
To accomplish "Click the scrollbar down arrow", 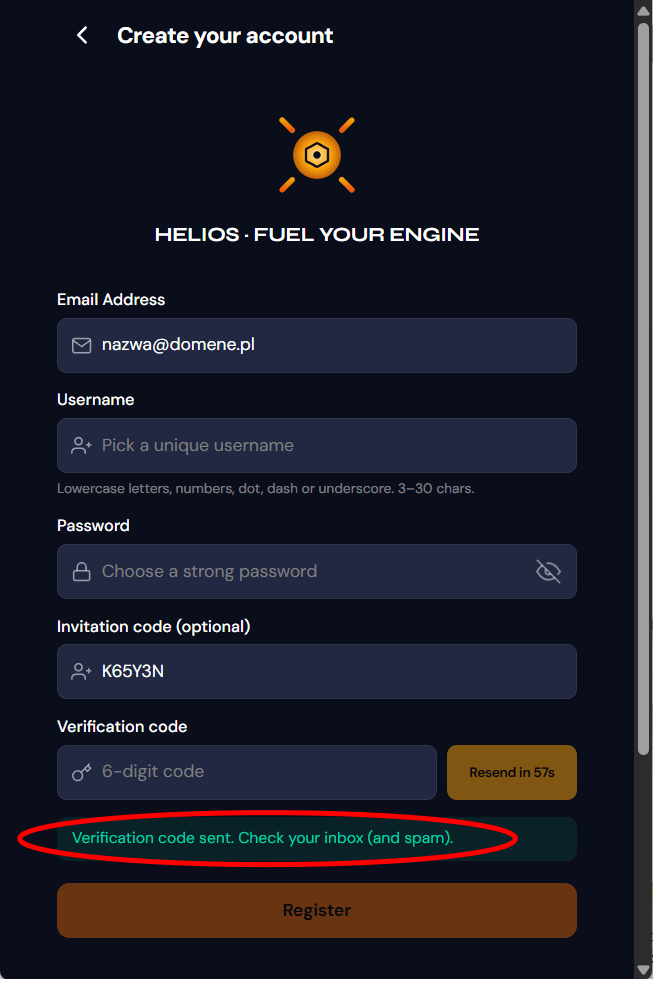I will (x=643, y=969).
